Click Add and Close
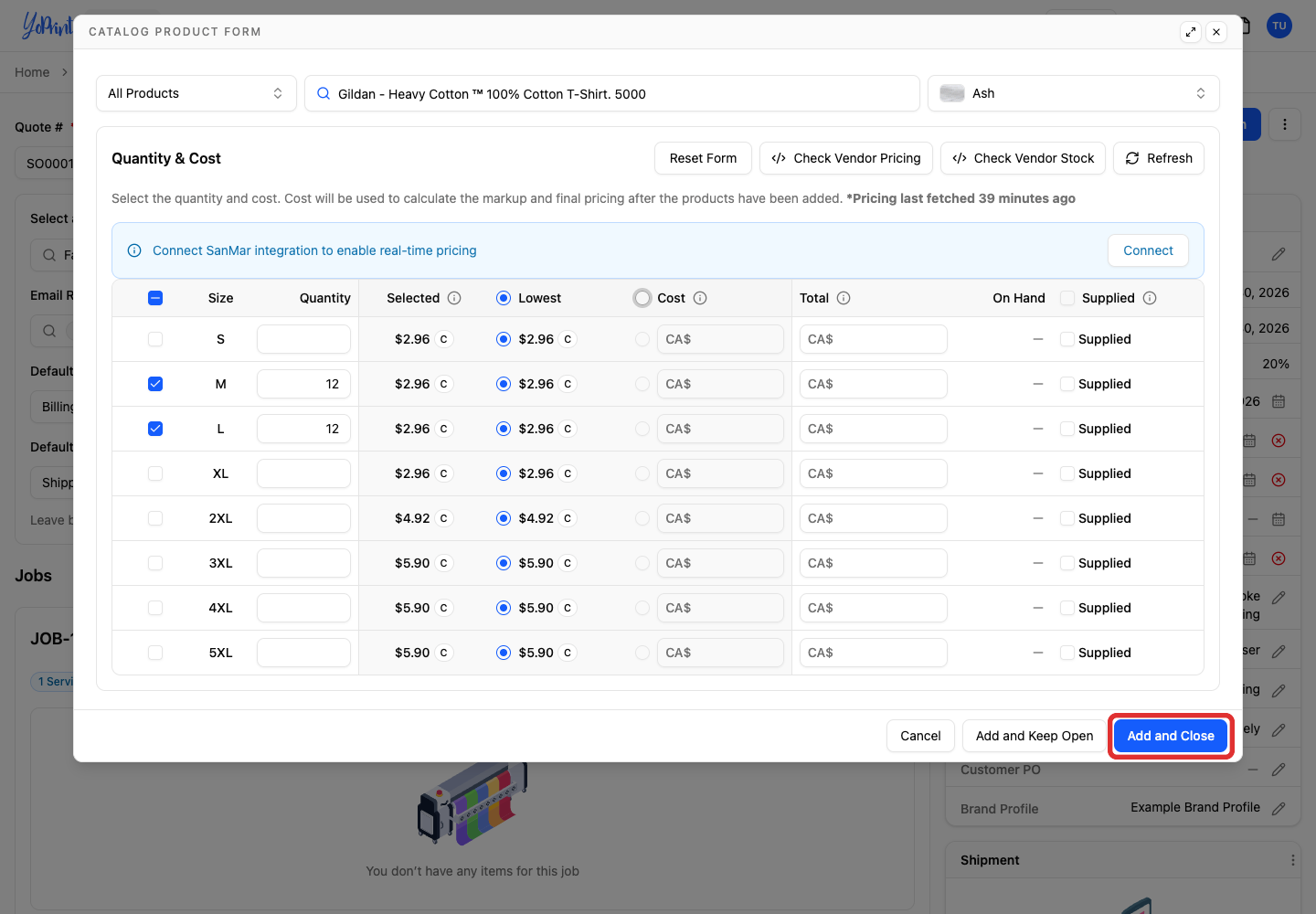 point(1171,736)
